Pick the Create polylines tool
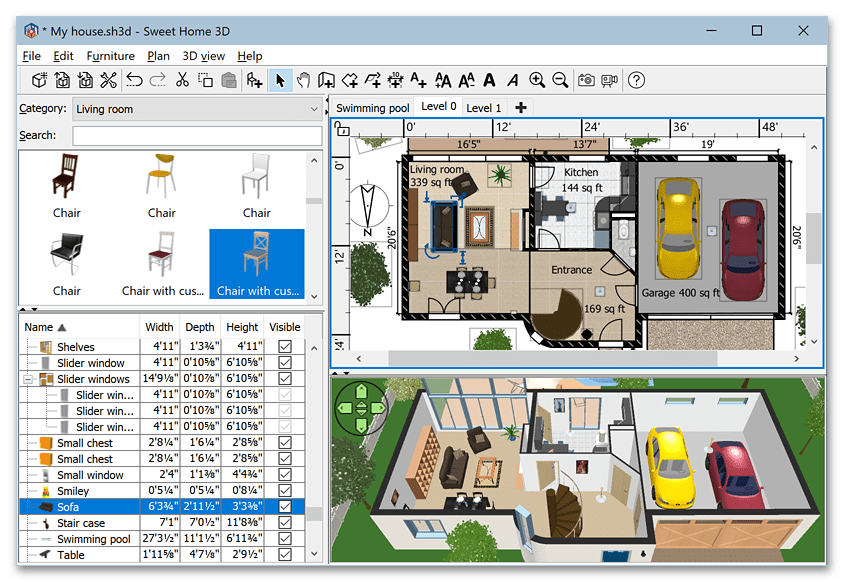Viewport: 844px width, 582px height. [372, 80]
